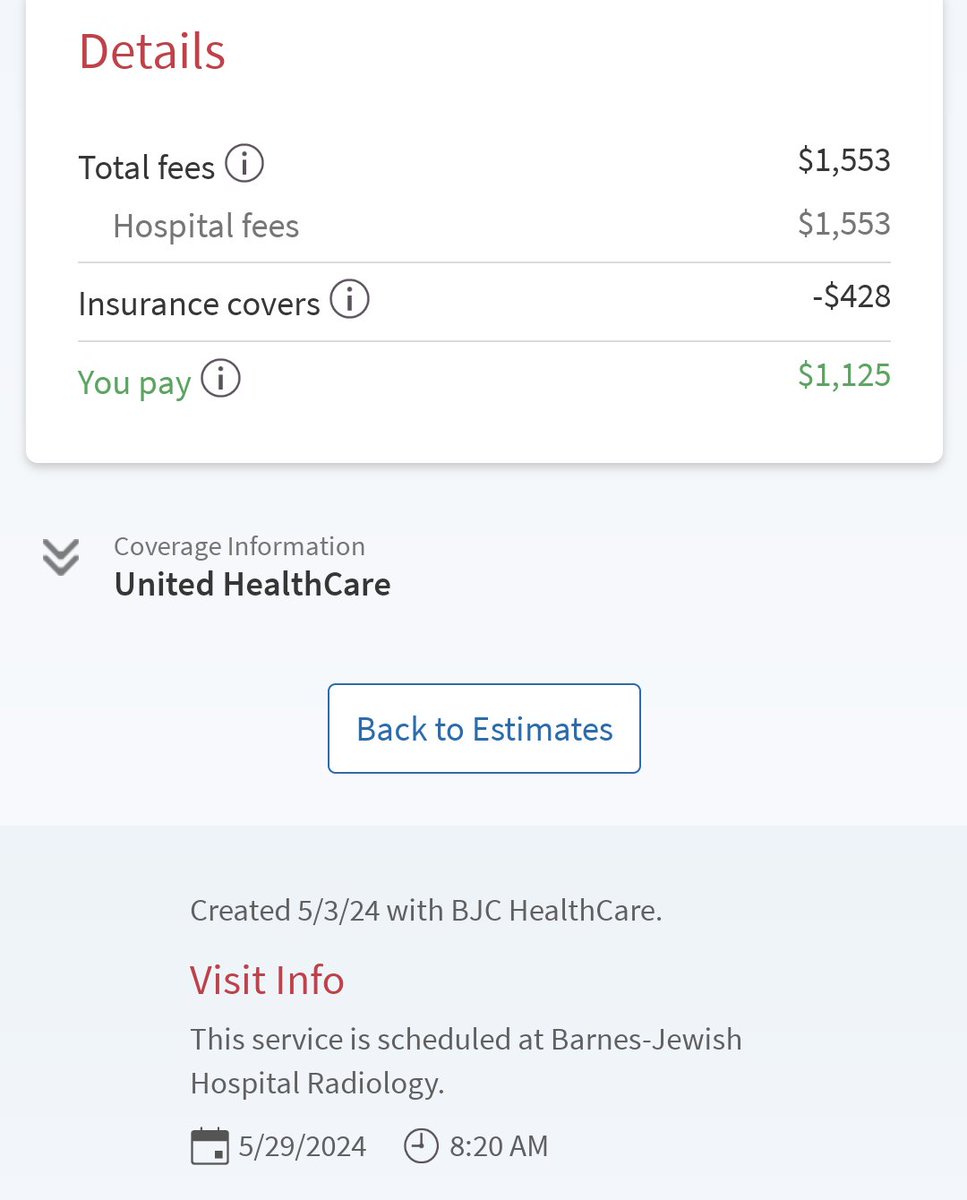Open info icon next to Total fees
This screenshot has width=967, height=1200.
244,163
